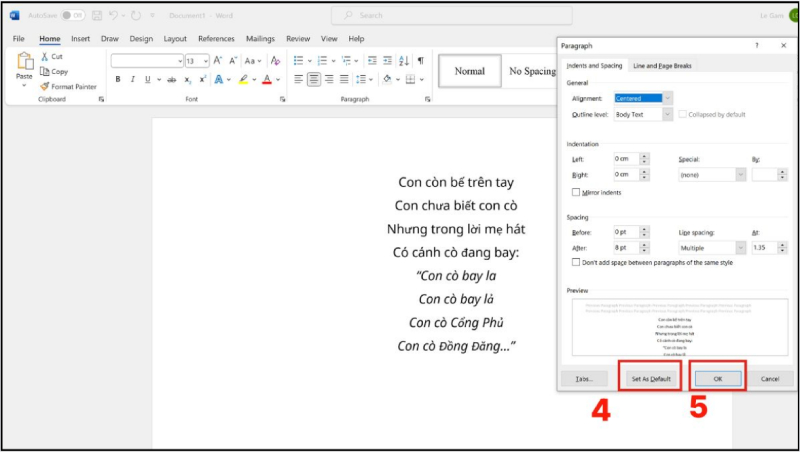The height and width of the screenshot is (452, 800).
Task: Check Collapsed by default checkbox
Action: coord(682,114)
